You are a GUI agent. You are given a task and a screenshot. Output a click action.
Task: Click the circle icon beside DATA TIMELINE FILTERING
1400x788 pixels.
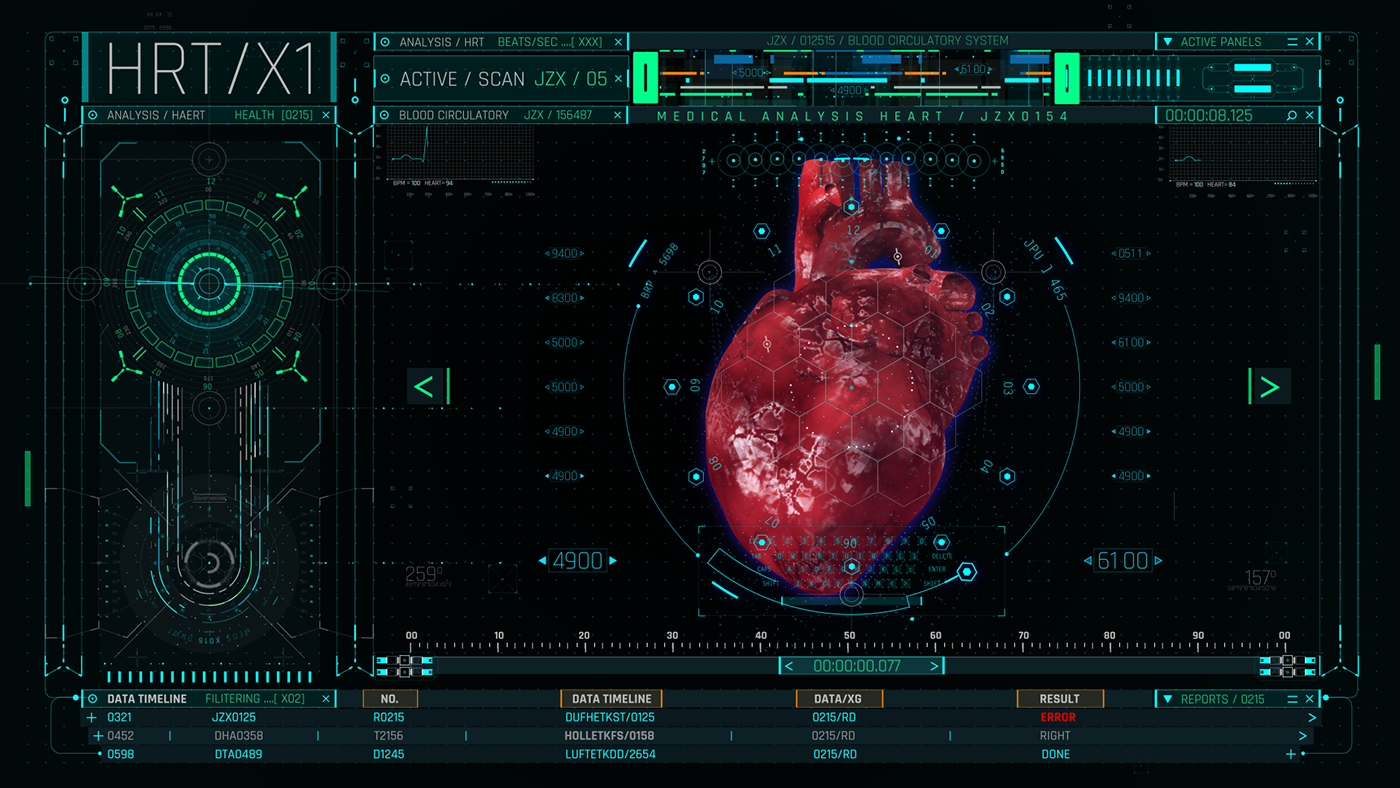coord(93,699)
